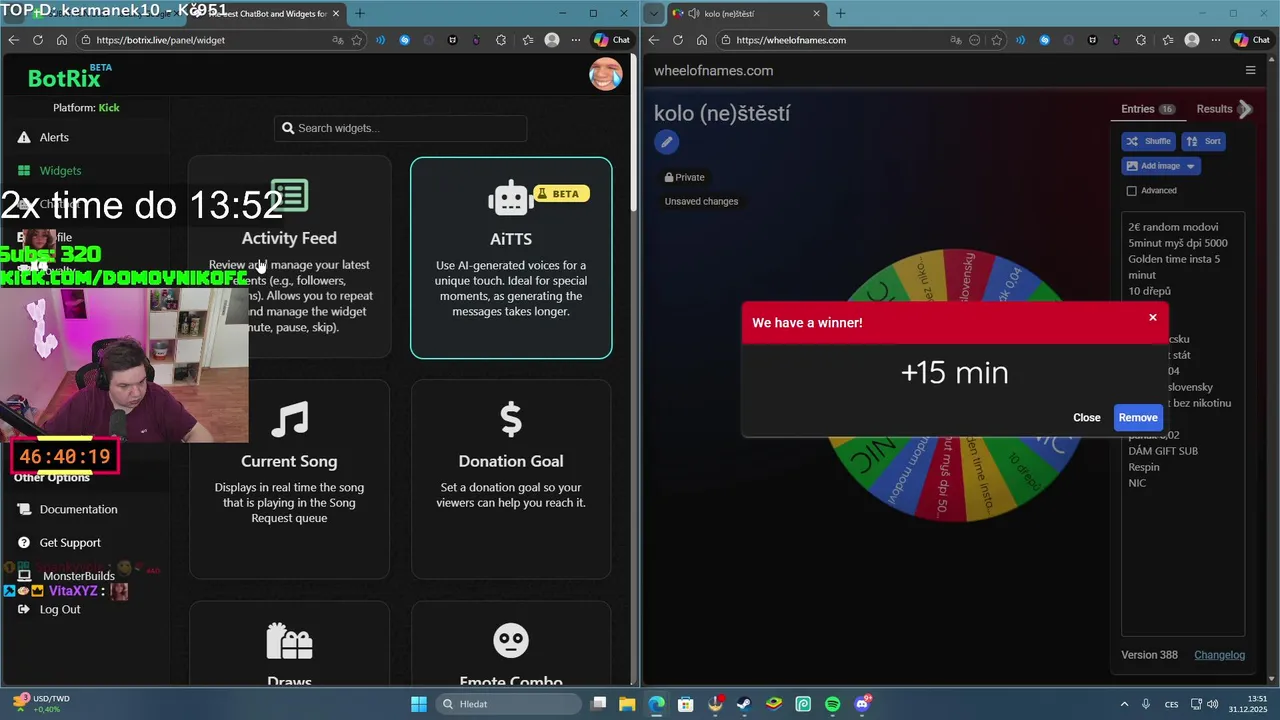Open extensions puzzle icon in wheelofnames window
The height and width of the screenshot is (720, 1280).
[x=1142, y=40]
